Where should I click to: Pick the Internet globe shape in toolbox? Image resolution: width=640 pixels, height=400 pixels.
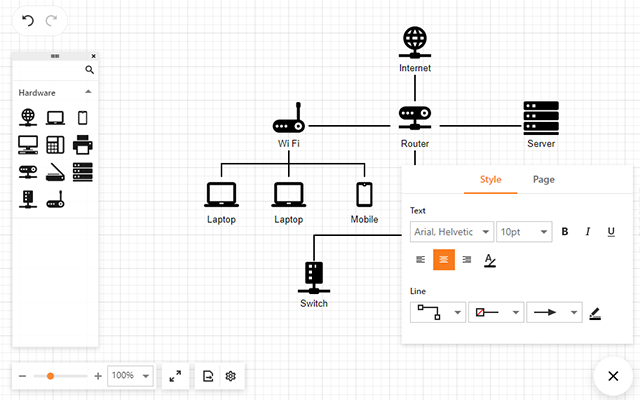(28, 118)
